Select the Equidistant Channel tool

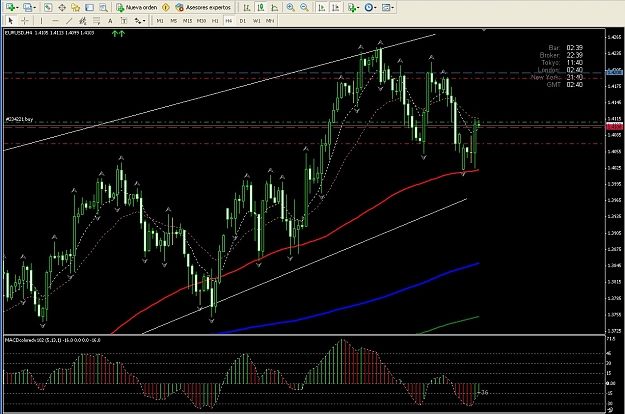83,21
